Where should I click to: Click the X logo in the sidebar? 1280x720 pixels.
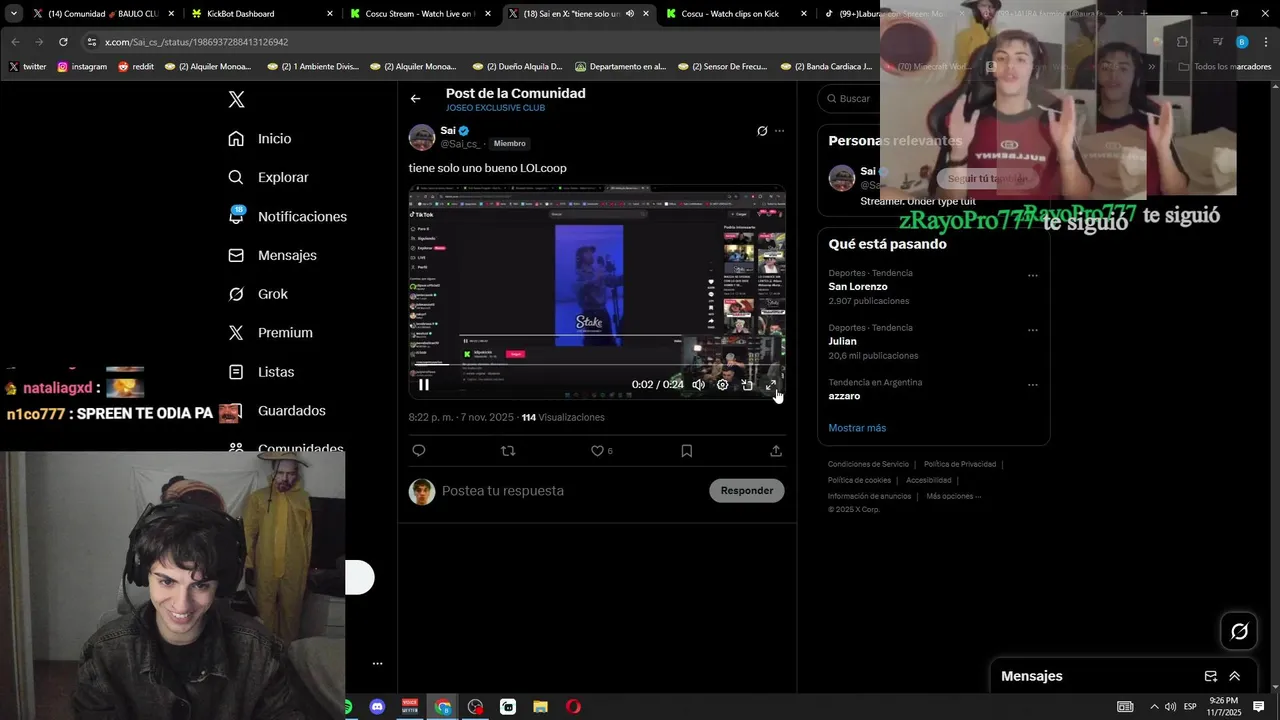(236, 100)
